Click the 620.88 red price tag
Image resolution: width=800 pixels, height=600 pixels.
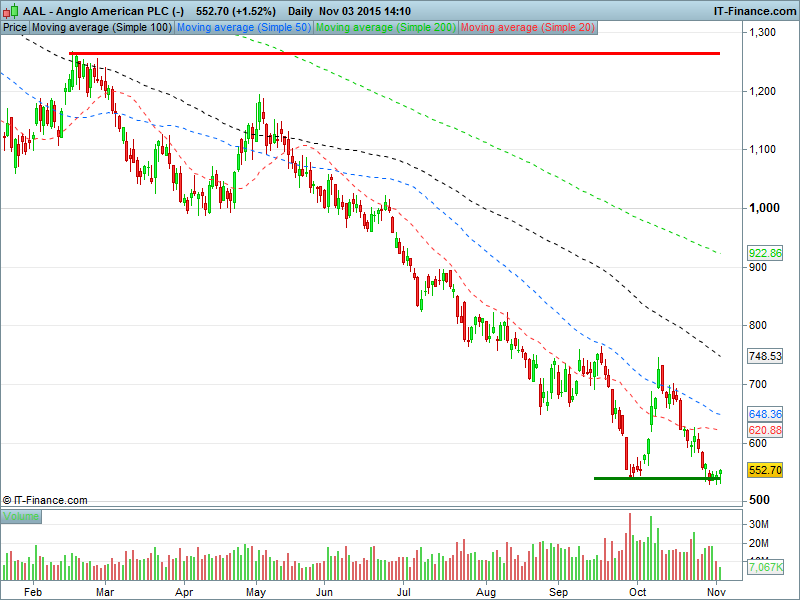pyautogui.click(x=765, y=430)
